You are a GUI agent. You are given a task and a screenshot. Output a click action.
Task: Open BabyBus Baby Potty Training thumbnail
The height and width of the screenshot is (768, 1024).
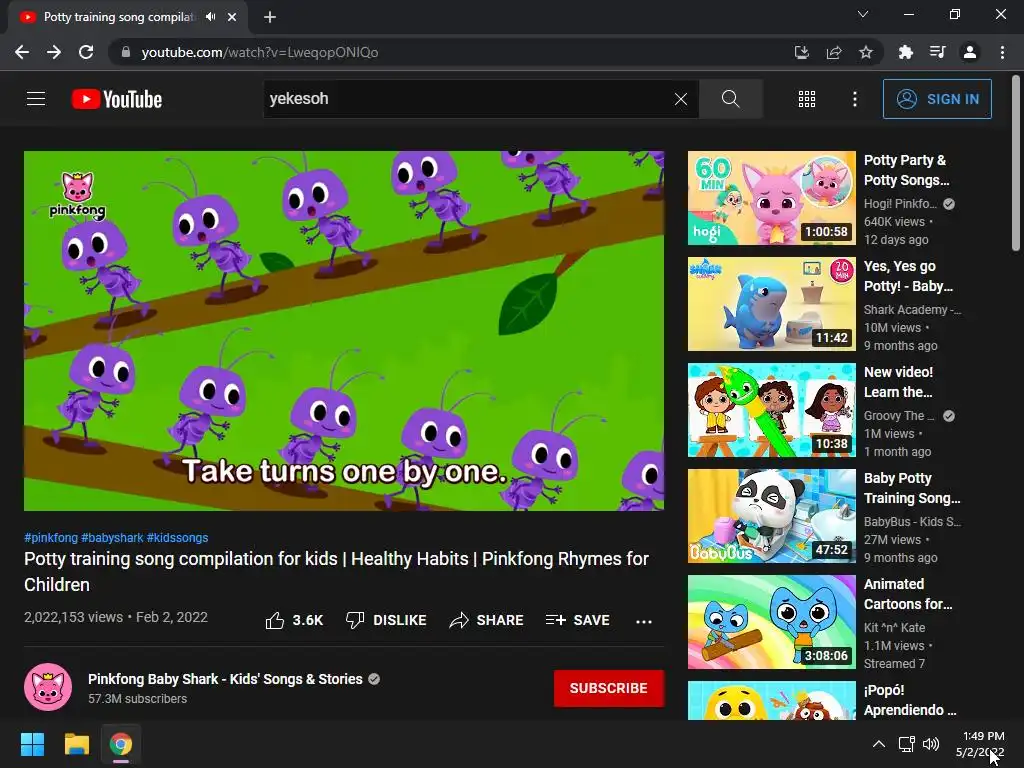[x=771, y=516]
